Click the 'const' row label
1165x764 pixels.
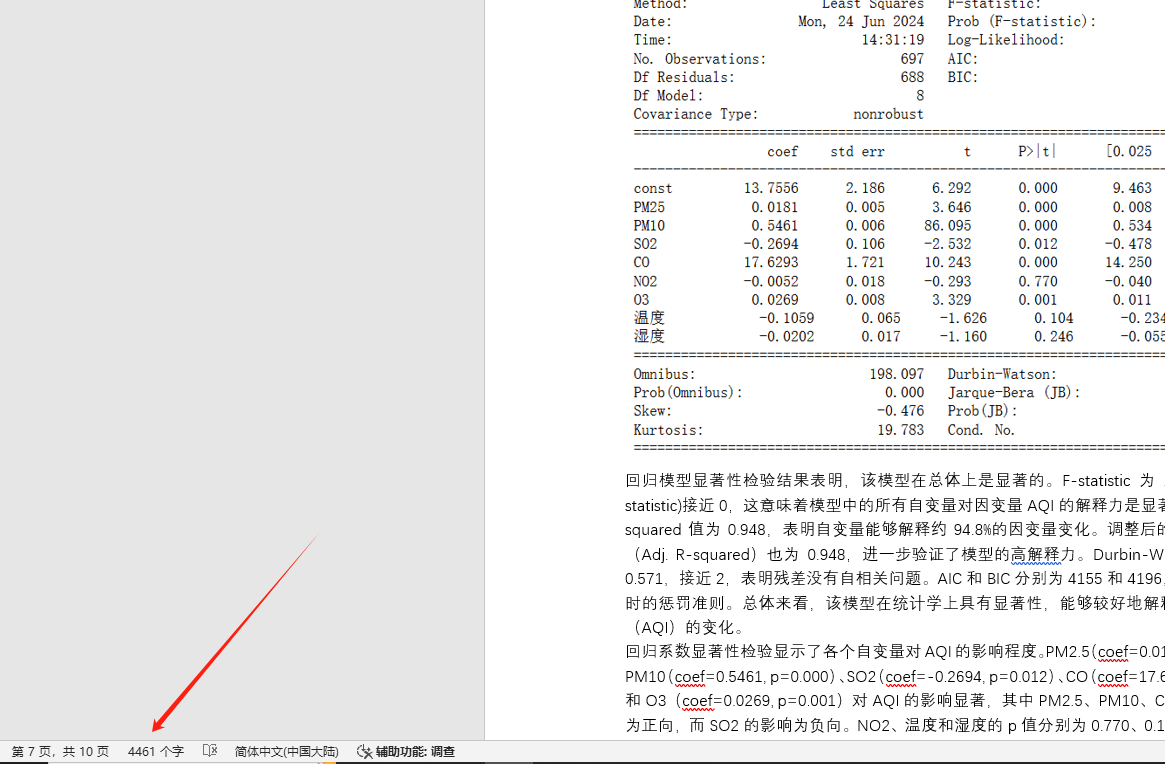[652, 189]
